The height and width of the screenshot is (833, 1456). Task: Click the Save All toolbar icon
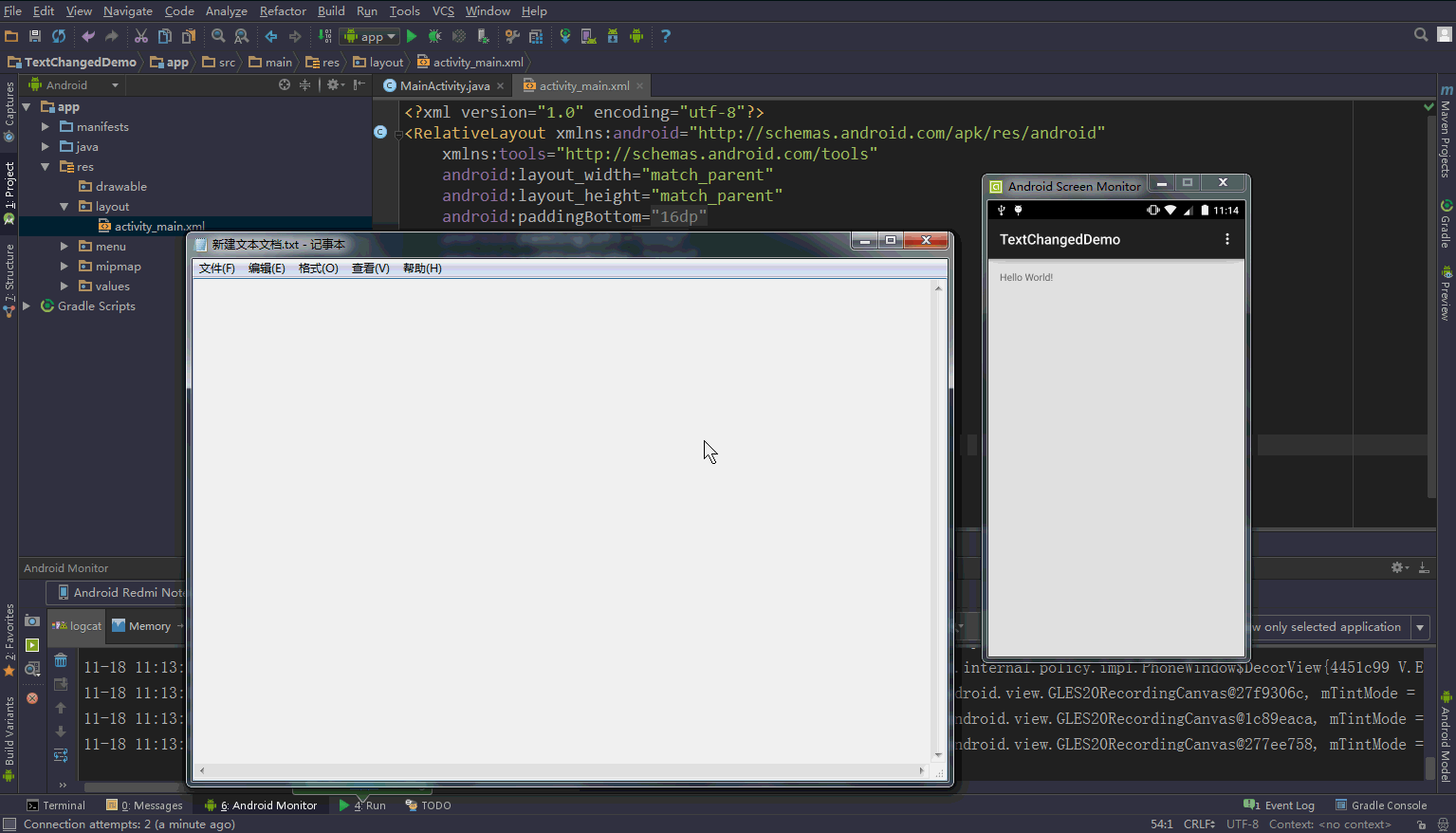pyautogui.click(x=35, y=36)
